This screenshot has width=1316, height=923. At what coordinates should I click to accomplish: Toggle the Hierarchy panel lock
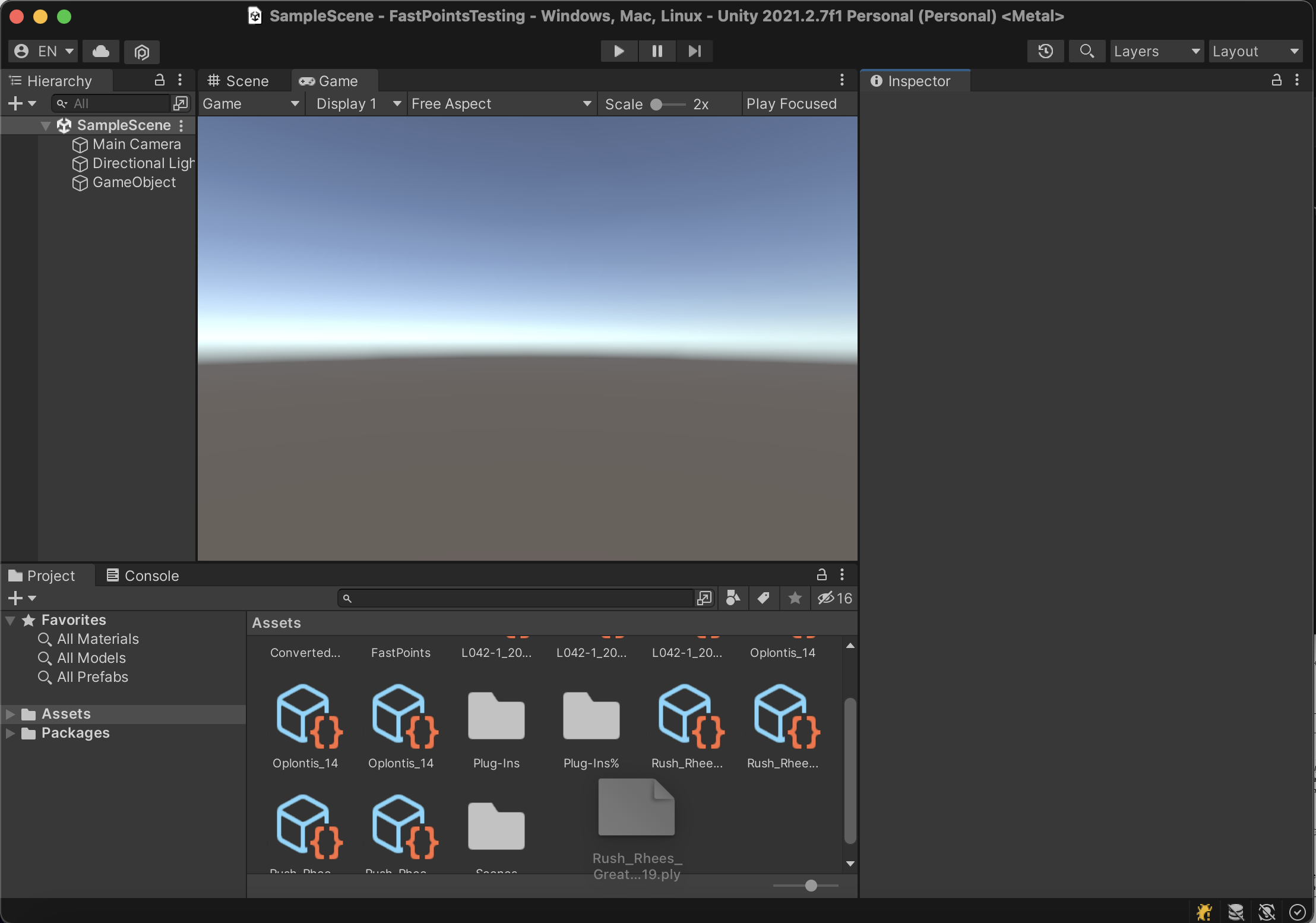click(x=159, y=80)
